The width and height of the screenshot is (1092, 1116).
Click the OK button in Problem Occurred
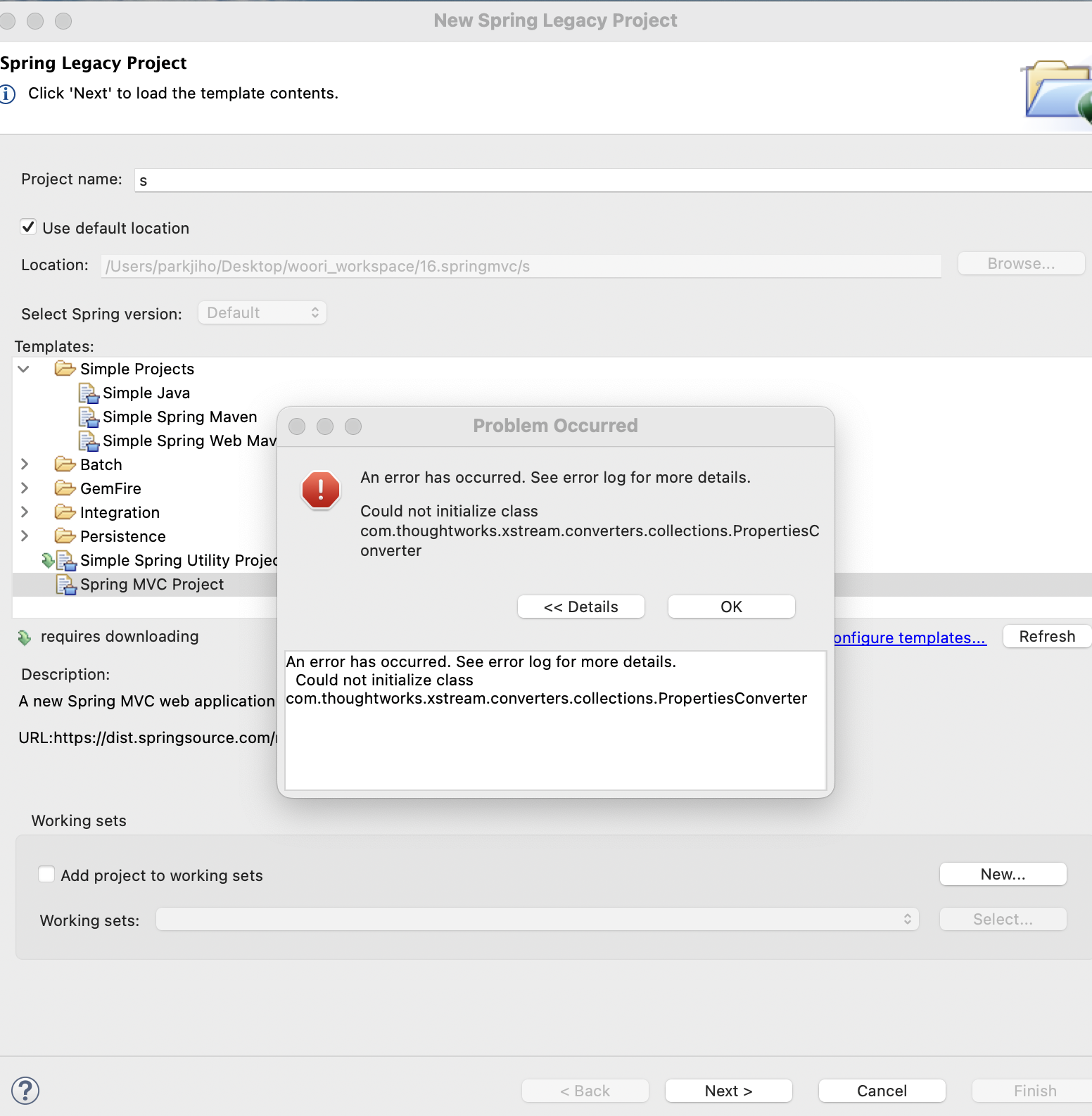[732, 607]
